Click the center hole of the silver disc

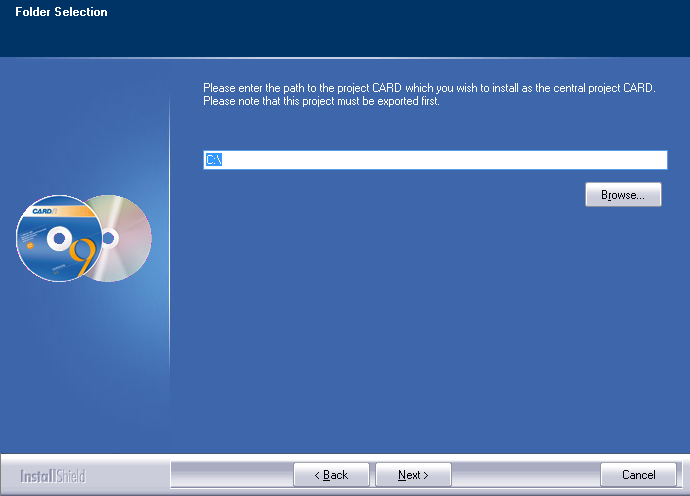[108, 237]
